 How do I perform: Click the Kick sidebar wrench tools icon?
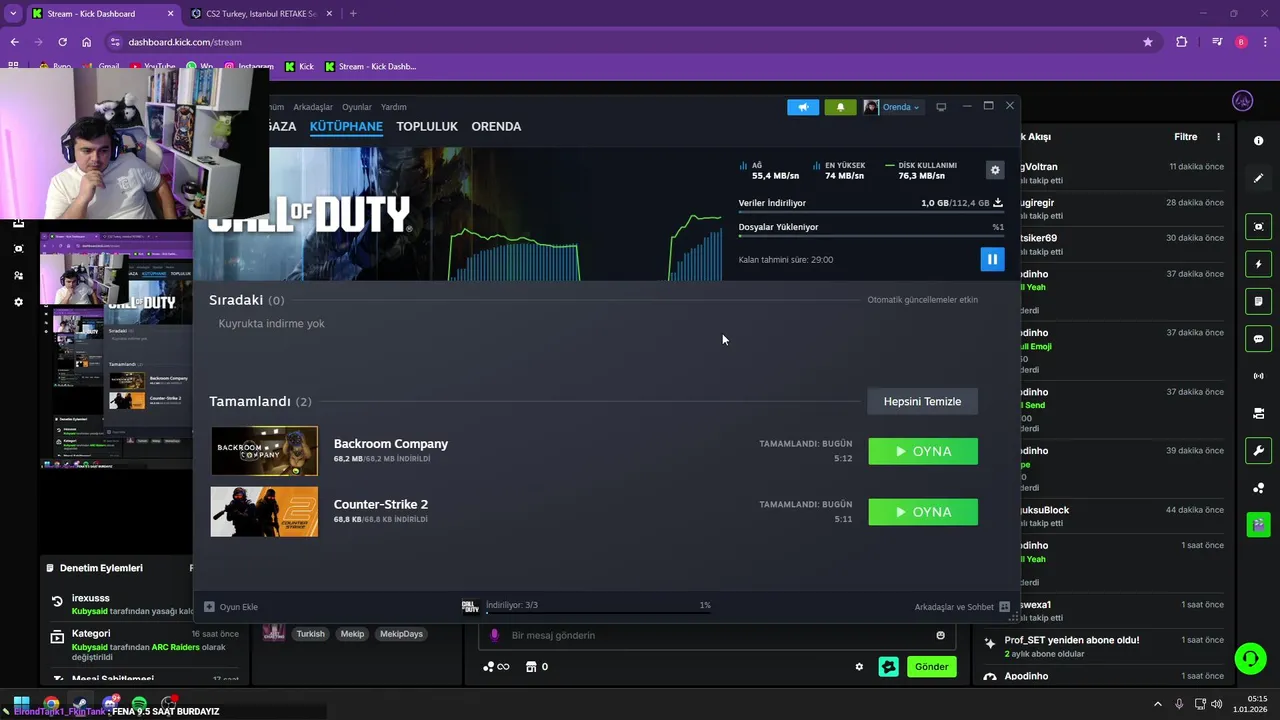(1258, 450)
